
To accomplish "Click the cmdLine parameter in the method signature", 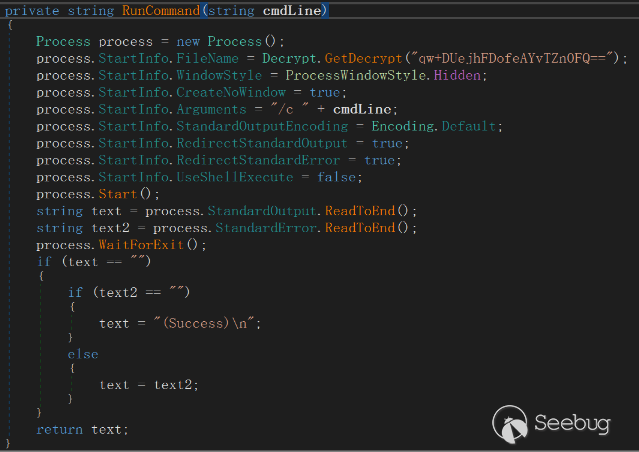I will click(292, 11).
